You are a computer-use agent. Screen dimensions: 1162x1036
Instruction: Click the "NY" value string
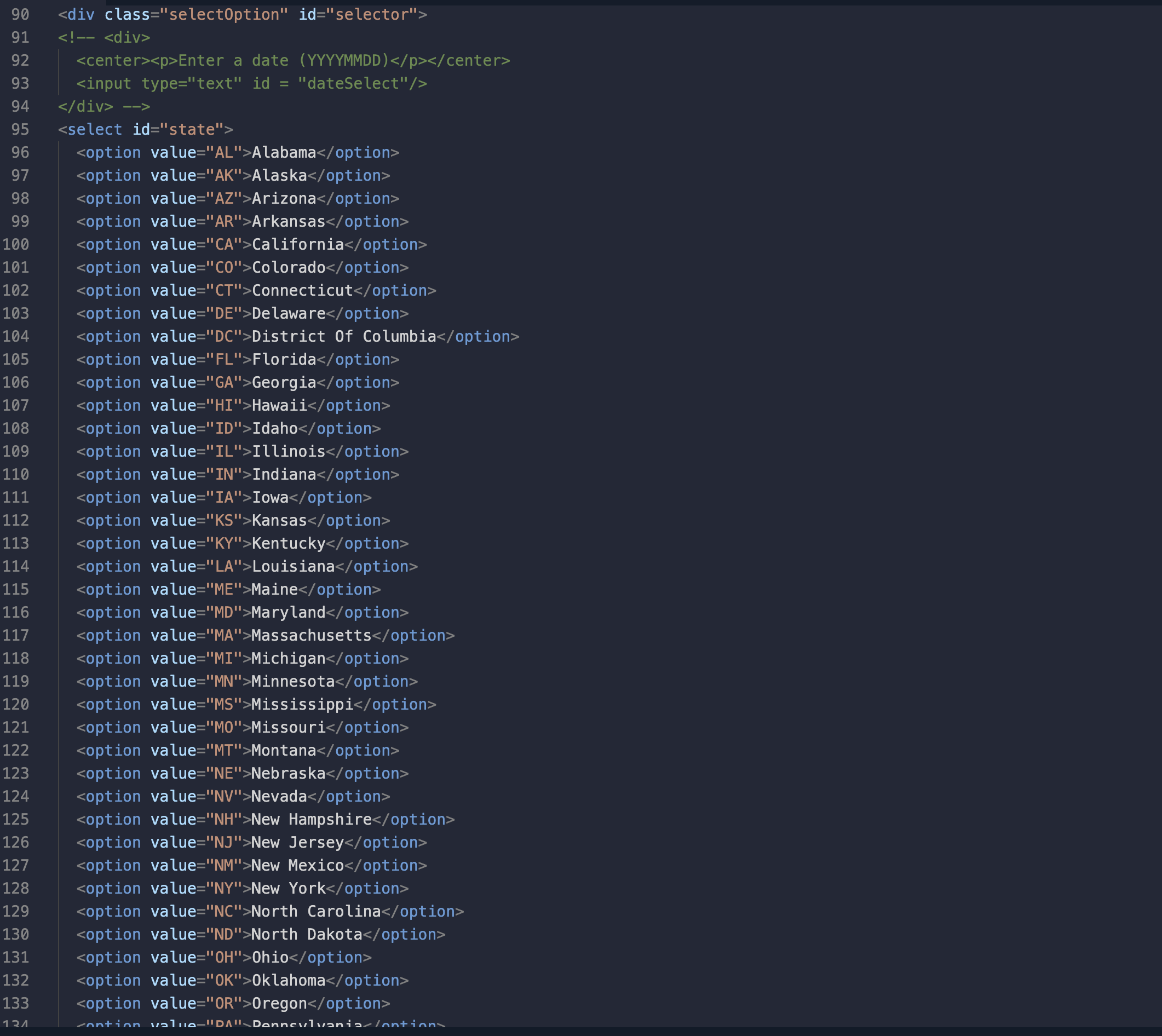[224, 888]
